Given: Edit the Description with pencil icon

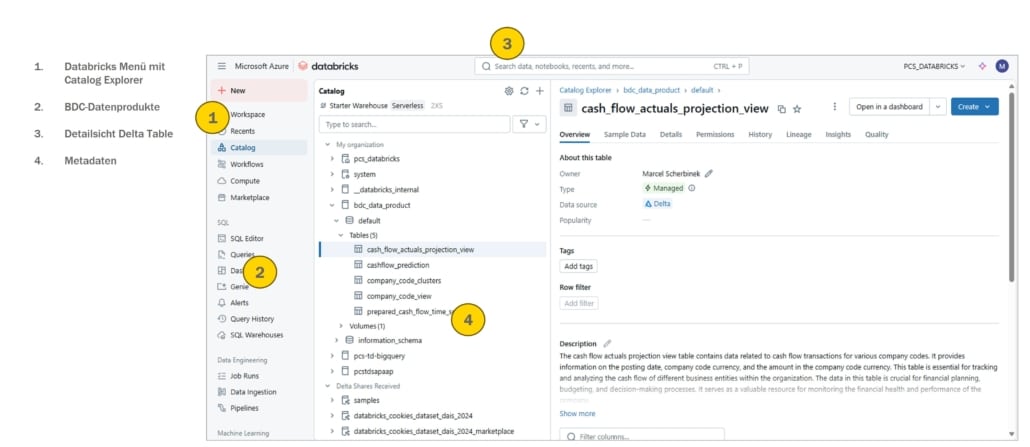Looking at the screenshot, I should point(607,343).
